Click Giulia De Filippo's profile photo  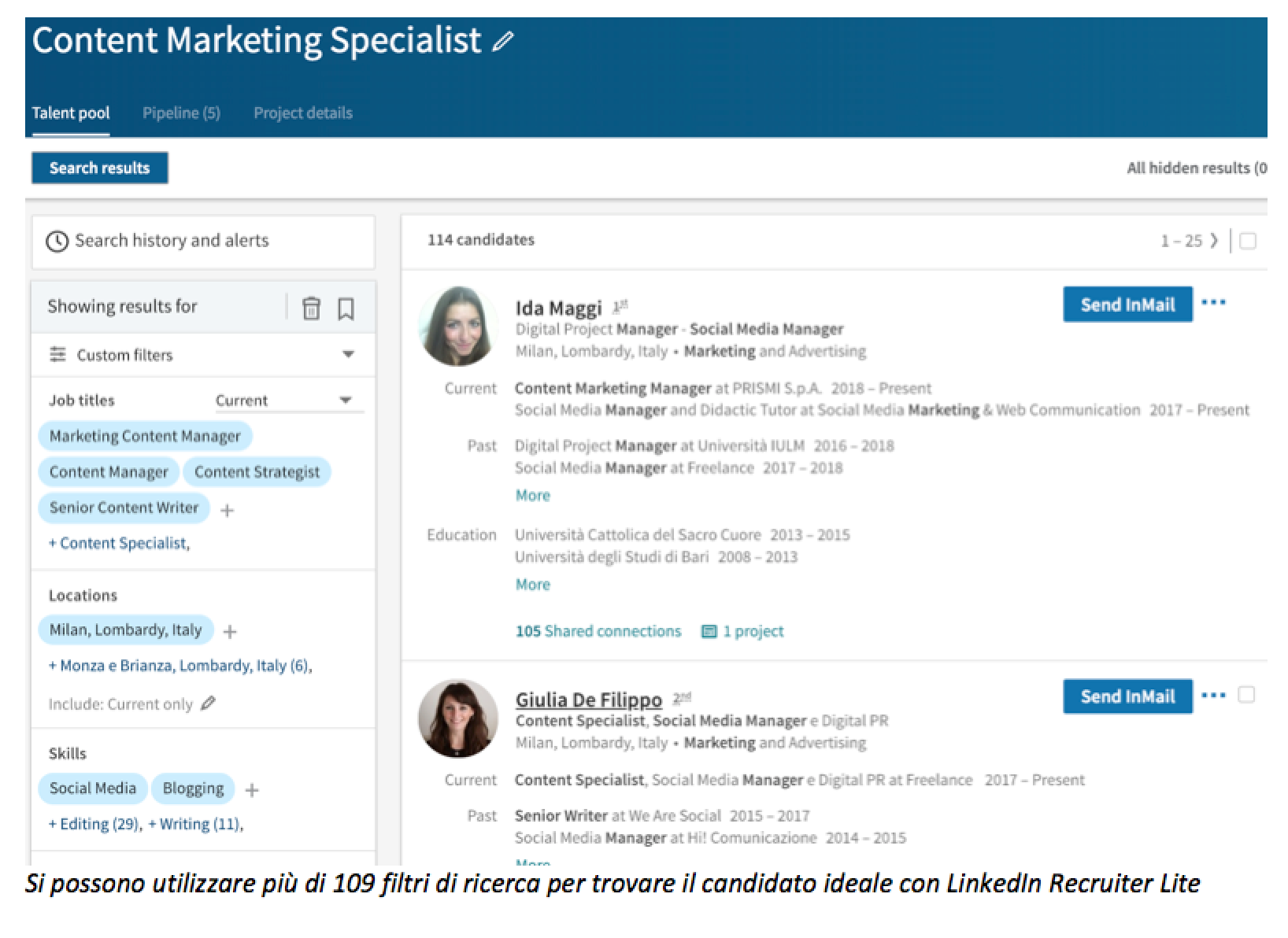(458, 718)
